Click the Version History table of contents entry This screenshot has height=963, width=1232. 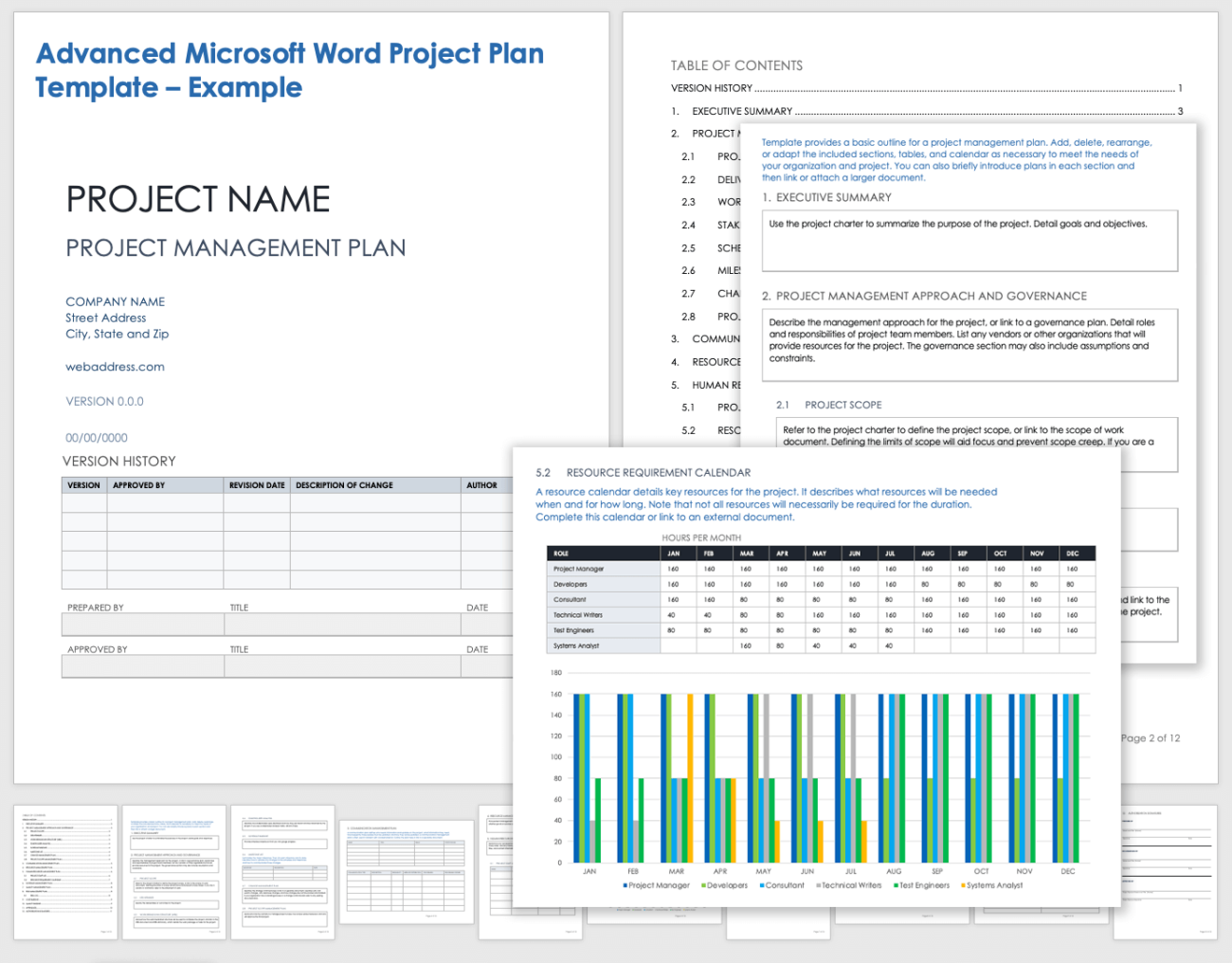coord(712,88)
